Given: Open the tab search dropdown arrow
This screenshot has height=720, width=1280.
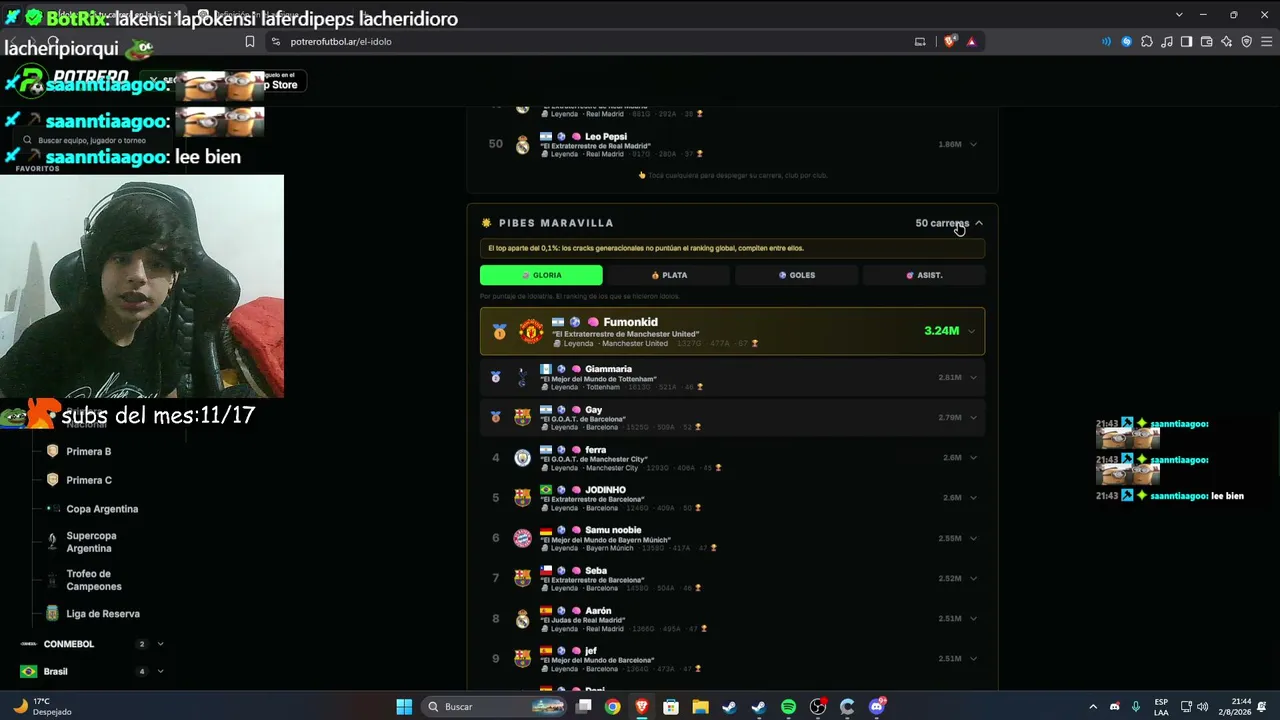Looking at the screenshot, I should tap(1179, 14).
